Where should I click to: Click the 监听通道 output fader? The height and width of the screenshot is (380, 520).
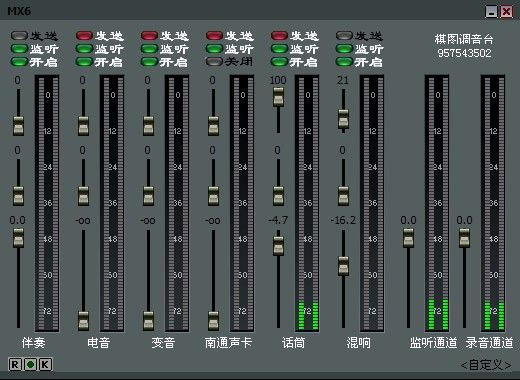(408, 238)
